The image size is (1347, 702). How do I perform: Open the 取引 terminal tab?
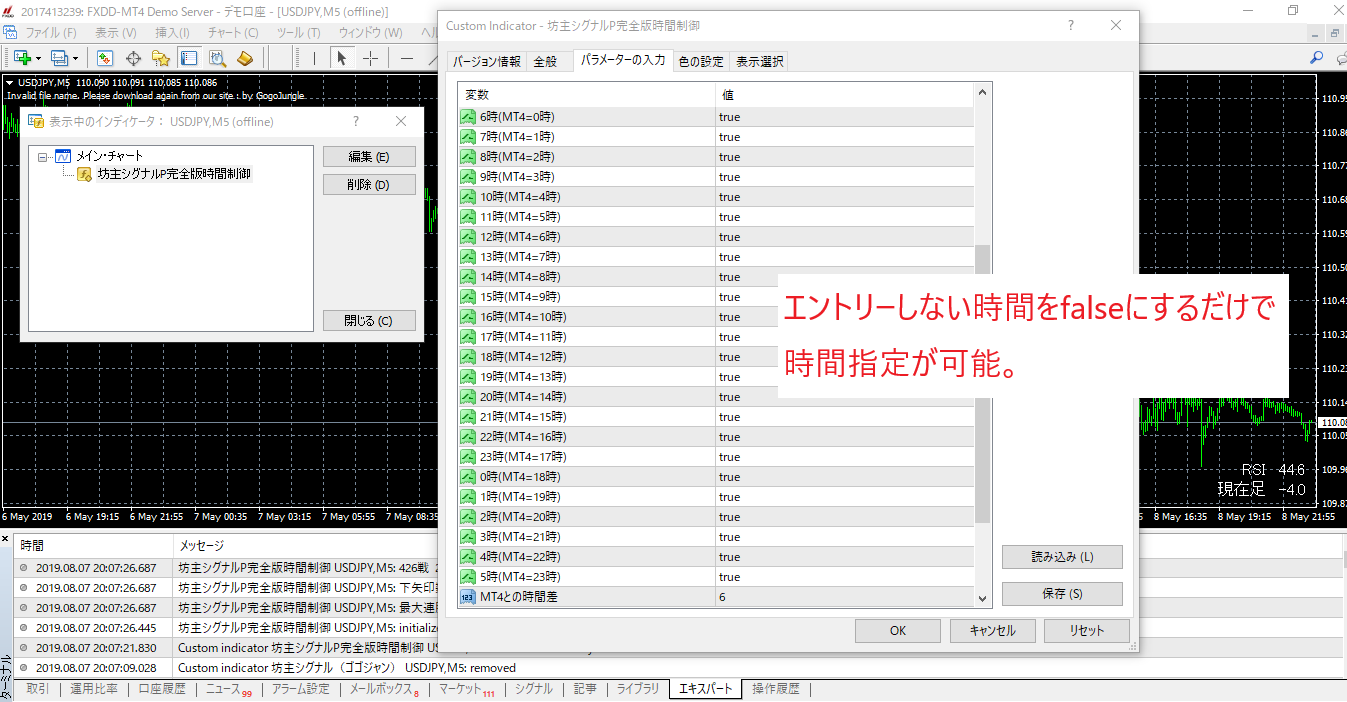pos(38,689)
